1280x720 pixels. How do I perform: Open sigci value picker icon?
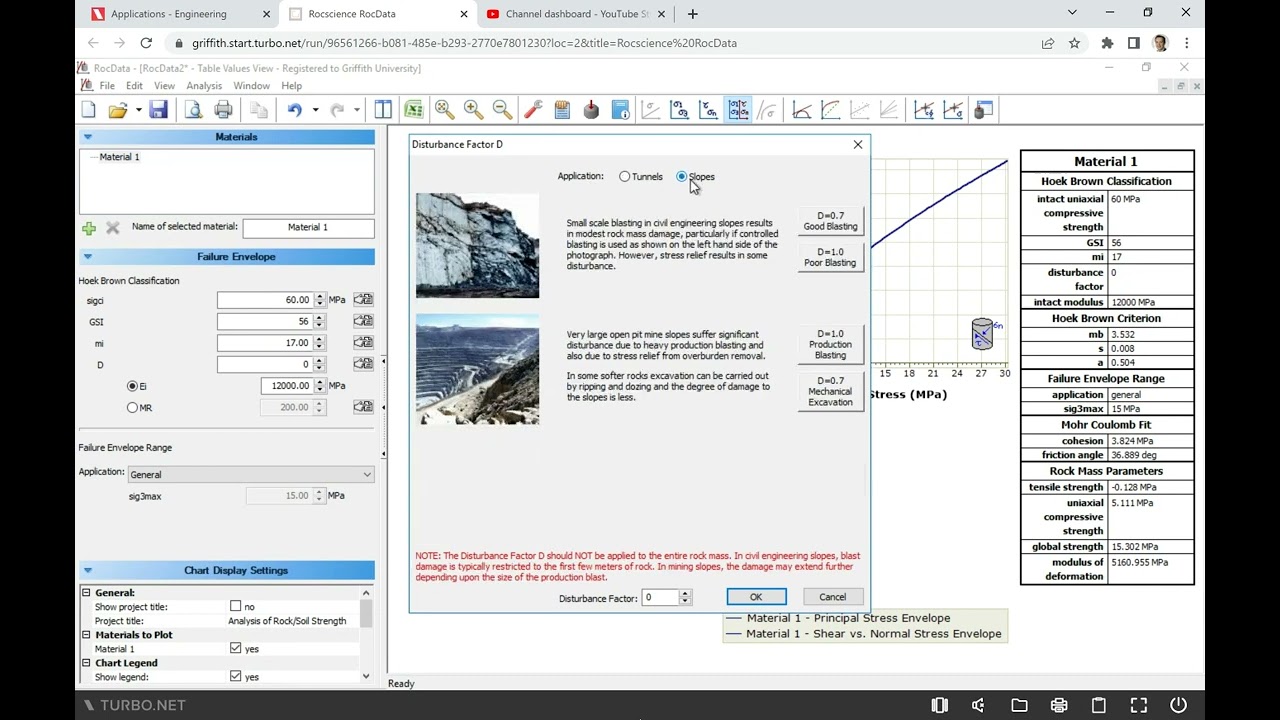click(363, 300)
